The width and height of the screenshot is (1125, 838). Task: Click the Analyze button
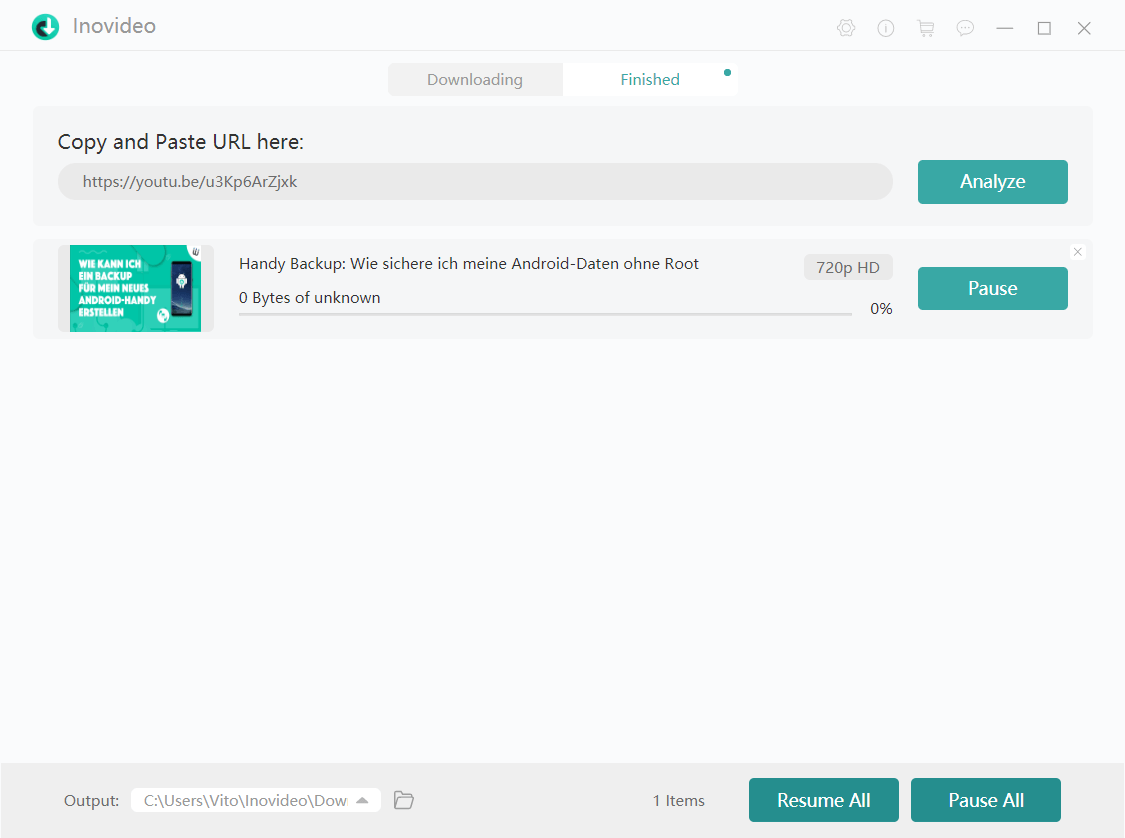click(x=992, y=182)
